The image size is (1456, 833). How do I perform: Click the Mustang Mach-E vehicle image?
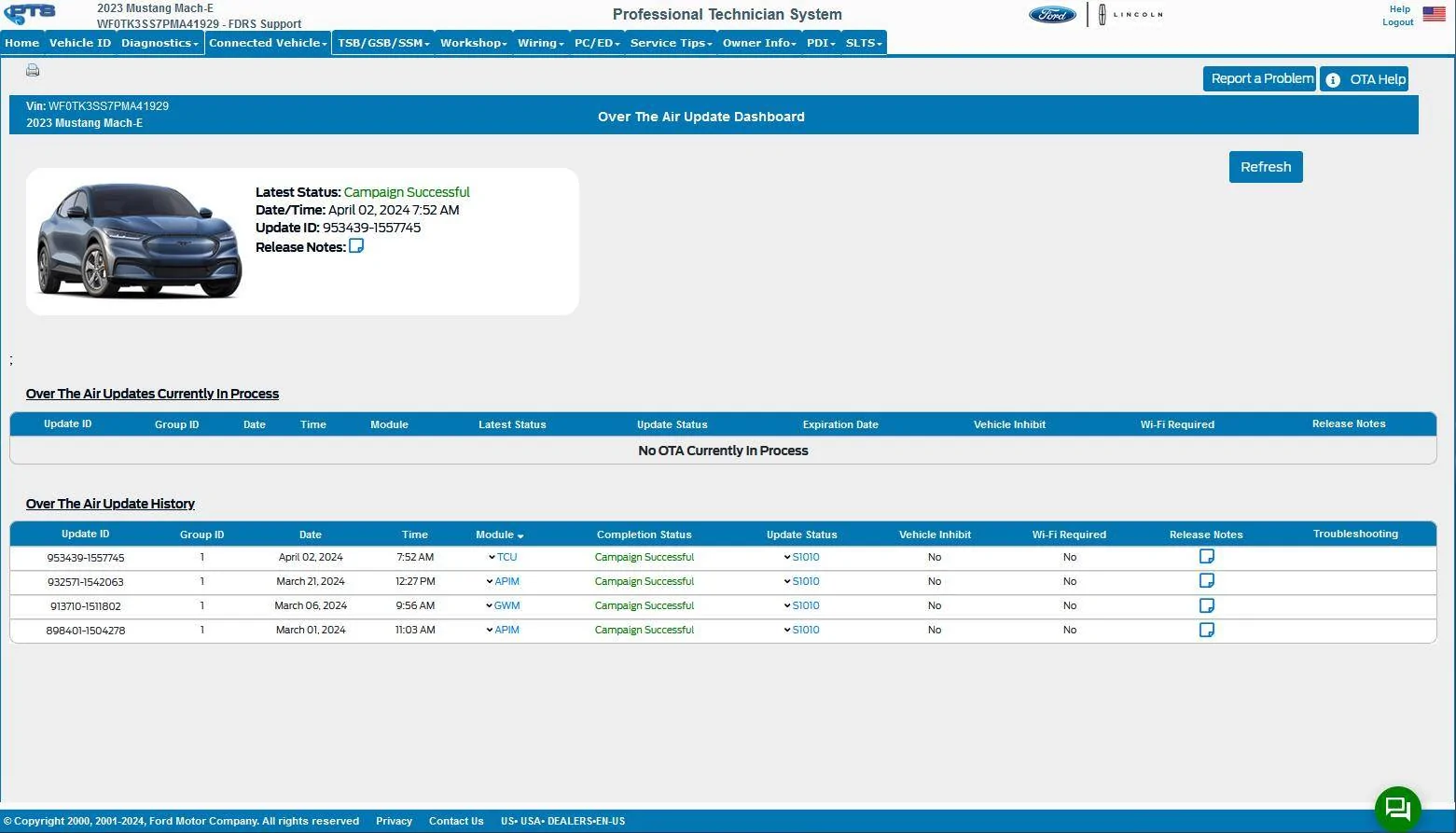click(x=139, y=241)
